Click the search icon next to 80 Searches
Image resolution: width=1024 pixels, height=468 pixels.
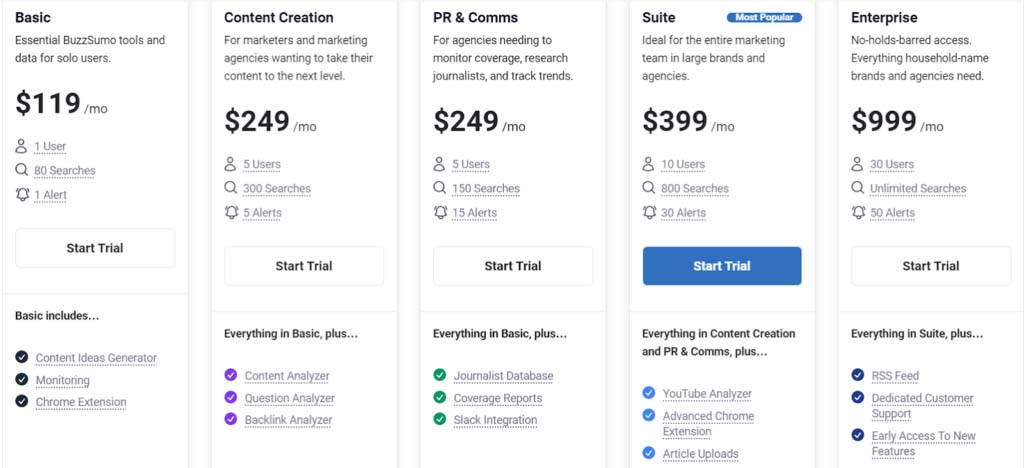point(22,170)
